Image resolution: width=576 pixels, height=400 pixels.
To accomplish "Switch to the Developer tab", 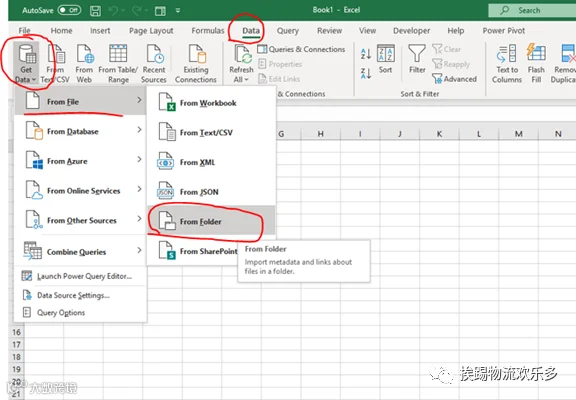I will [x=411, y=31].
